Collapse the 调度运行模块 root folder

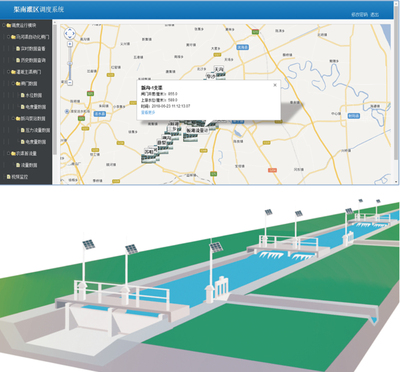pyautogui.click(x=3, y=25)
